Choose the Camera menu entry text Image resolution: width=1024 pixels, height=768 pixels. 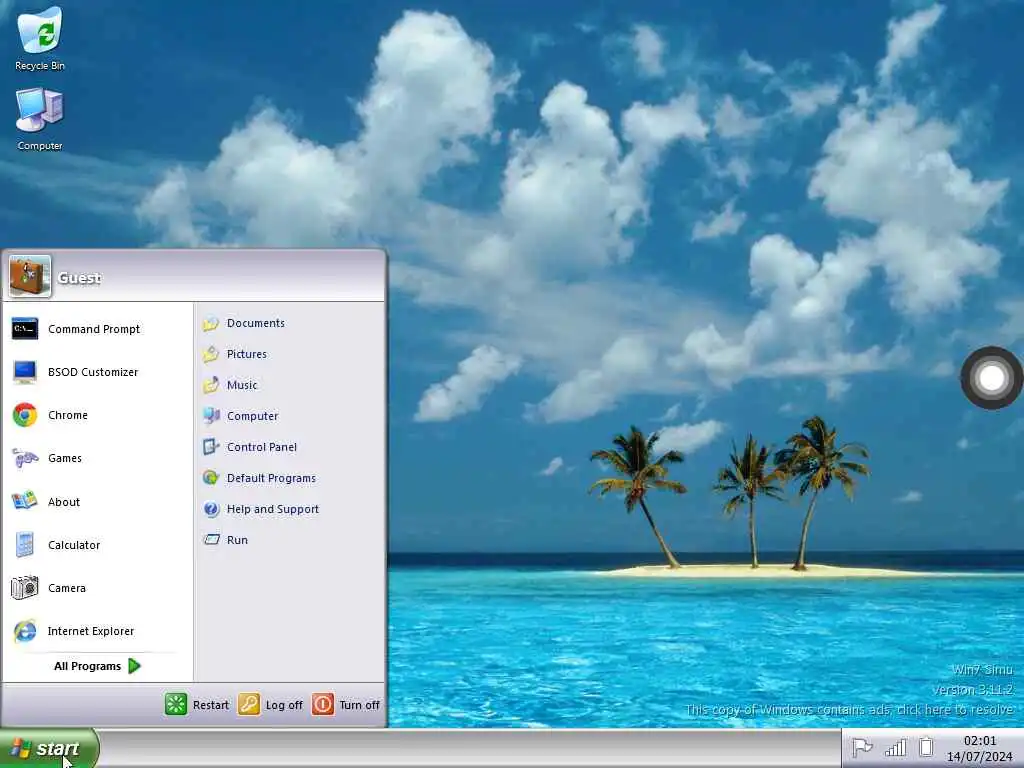point(67,588)
